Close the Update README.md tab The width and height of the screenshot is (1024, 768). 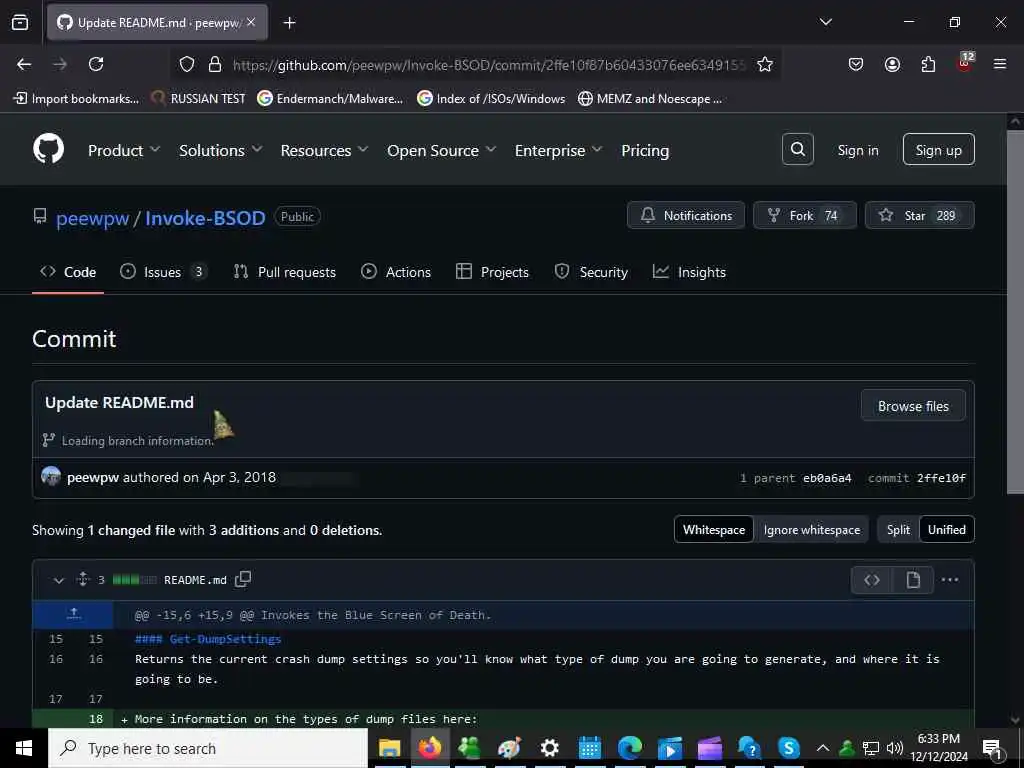tap(251, 22)
